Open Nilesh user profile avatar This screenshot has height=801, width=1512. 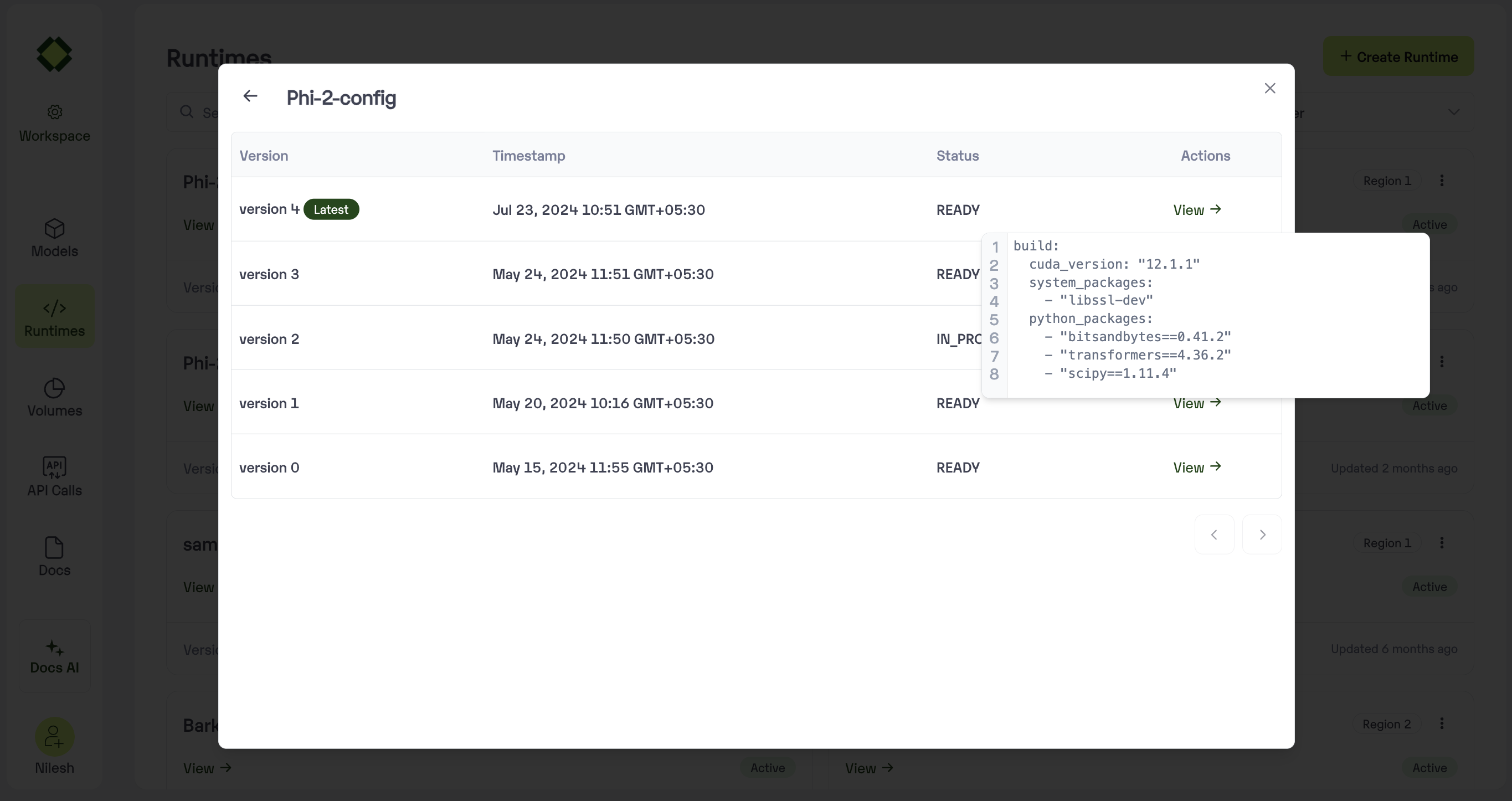tap(55, 736)
